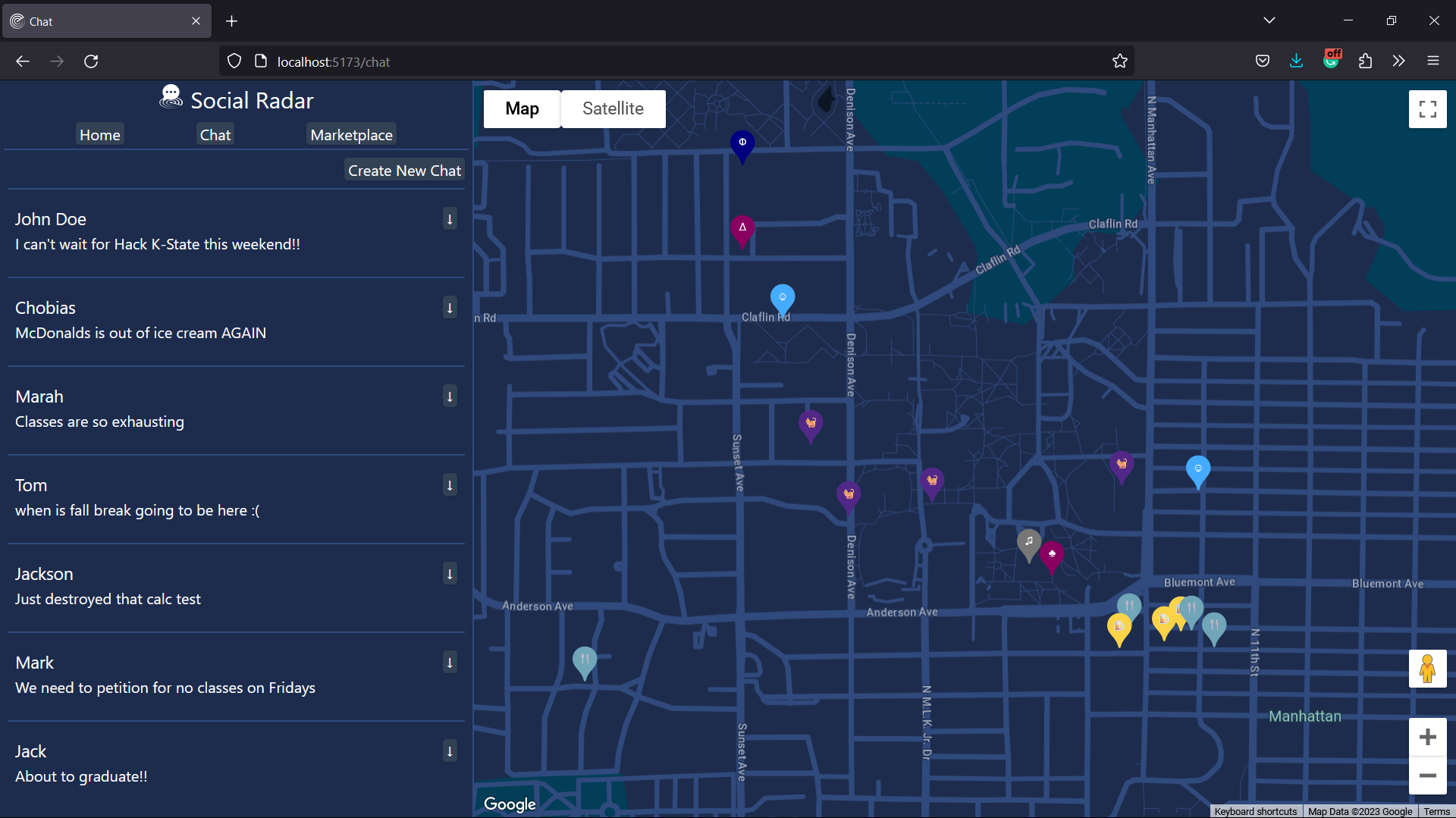Select the Delta sorority marker

[x=742, y=227]
